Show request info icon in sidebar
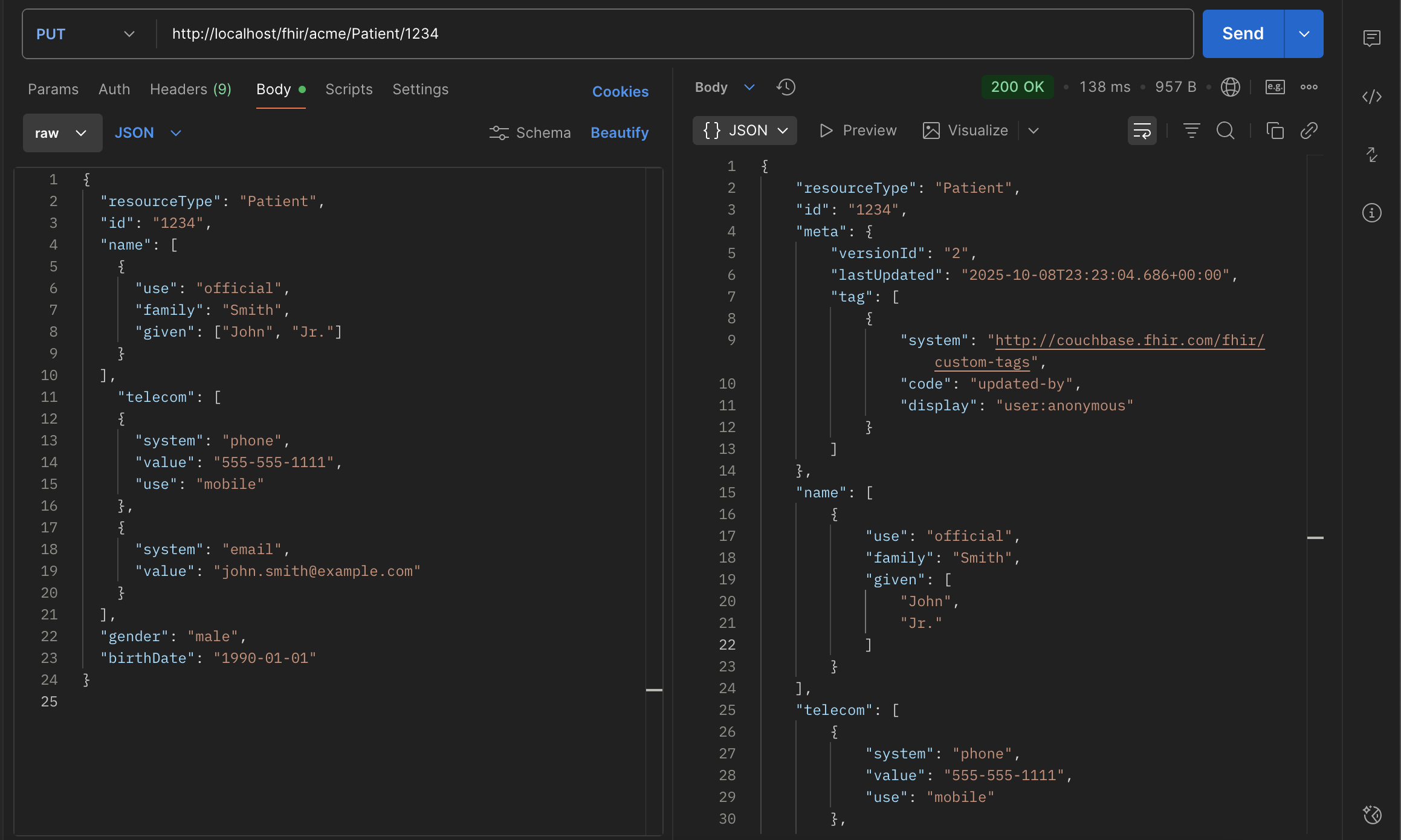This screenshot has height=840, width=1401. click(1371, 213)
